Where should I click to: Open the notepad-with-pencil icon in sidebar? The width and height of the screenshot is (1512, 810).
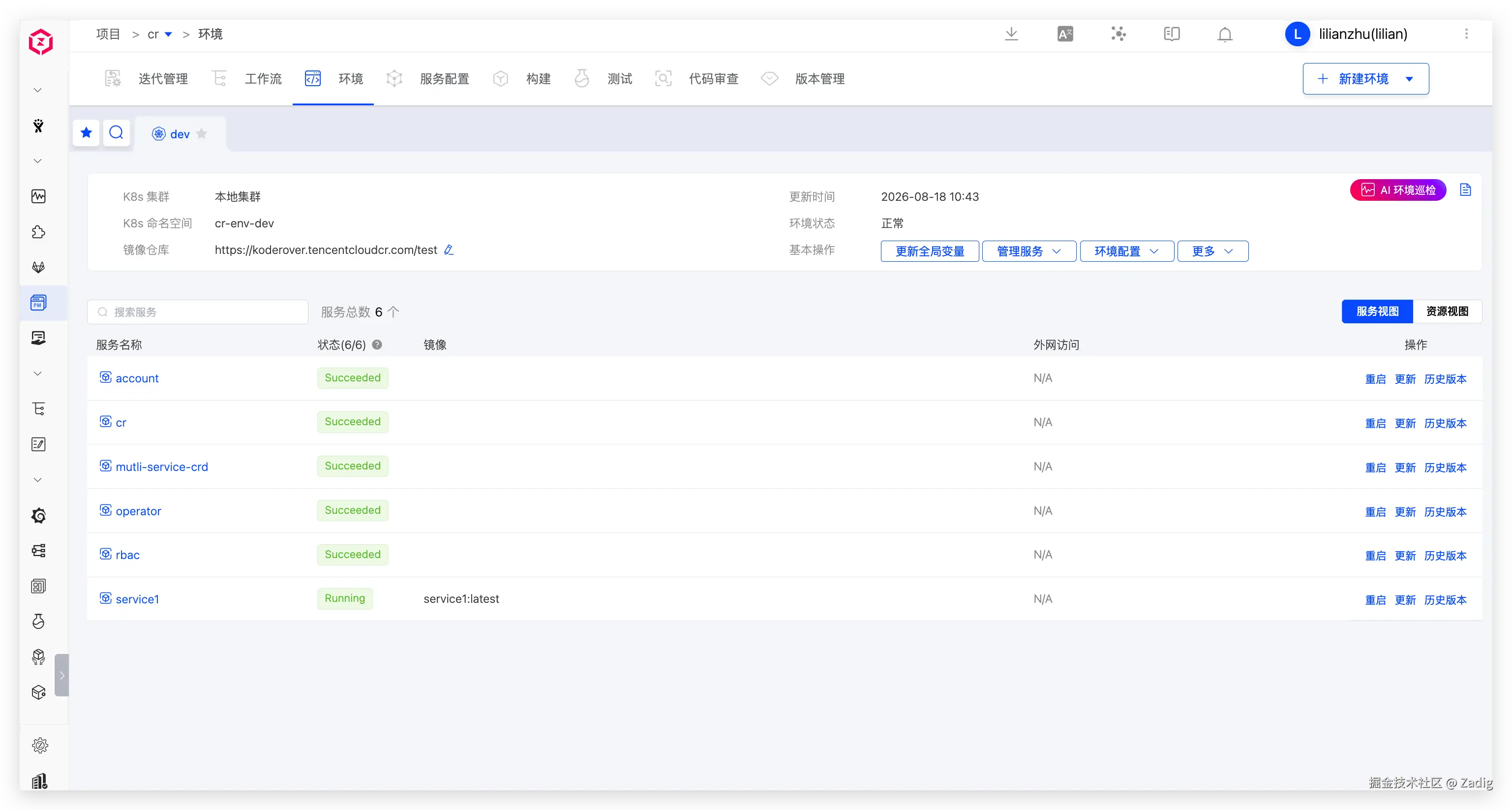(39, 445)
